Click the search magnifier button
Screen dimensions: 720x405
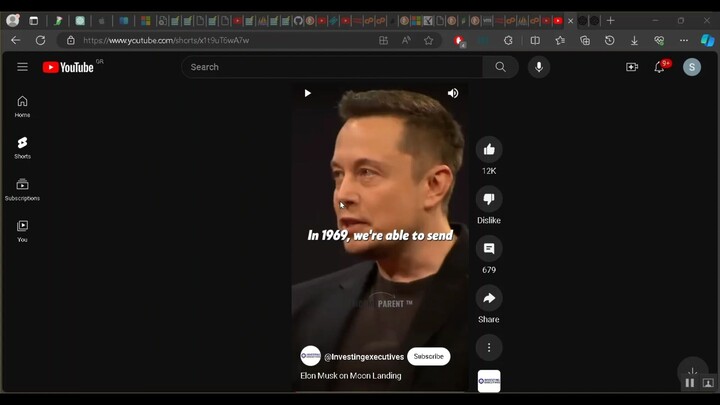coord(501,67)
